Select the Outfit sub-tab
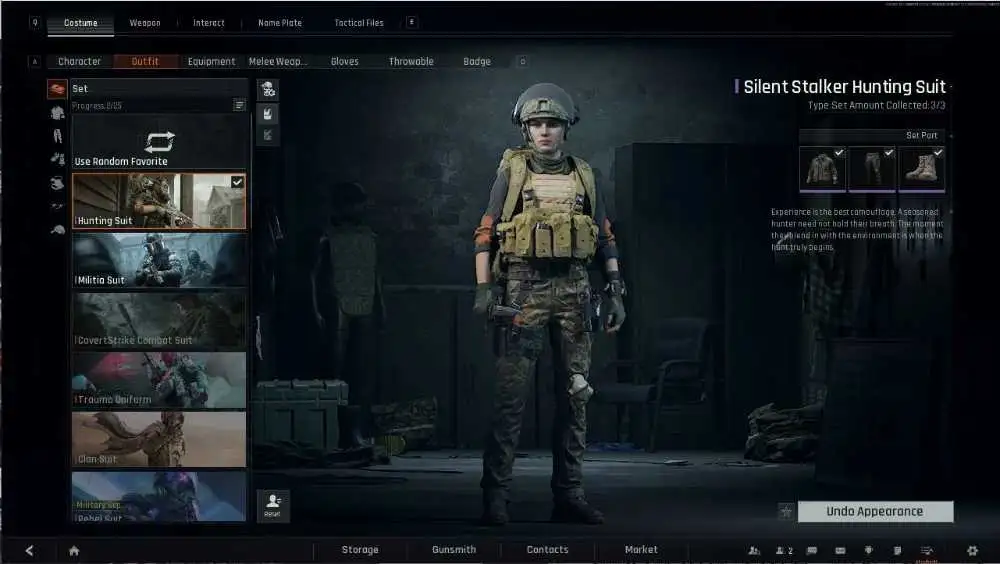This screenshot has height=564, width=1000. point(145,61)
